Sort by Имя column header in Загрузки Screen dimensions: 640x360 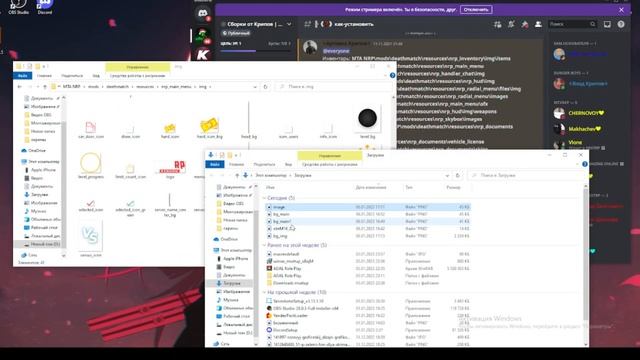coord(270,187)
